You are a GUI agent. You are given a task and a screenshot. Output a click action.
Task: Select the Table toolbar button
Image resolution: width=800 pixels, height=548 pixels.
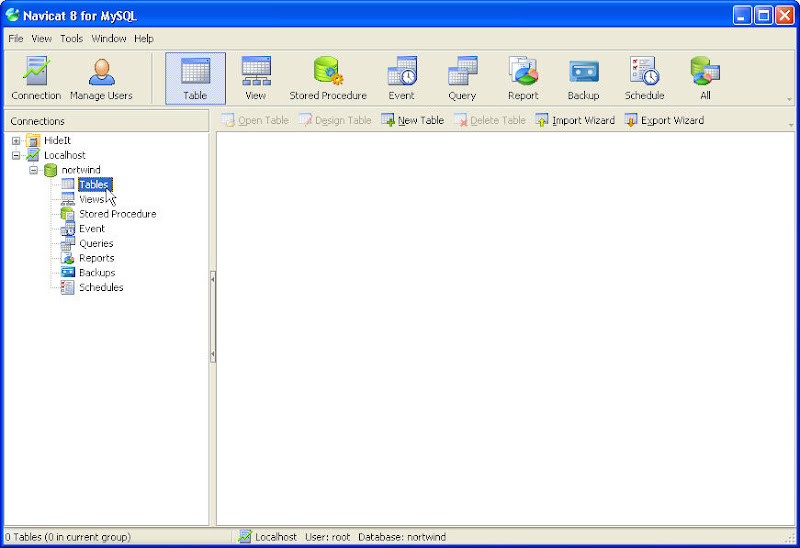coord(195,78)
